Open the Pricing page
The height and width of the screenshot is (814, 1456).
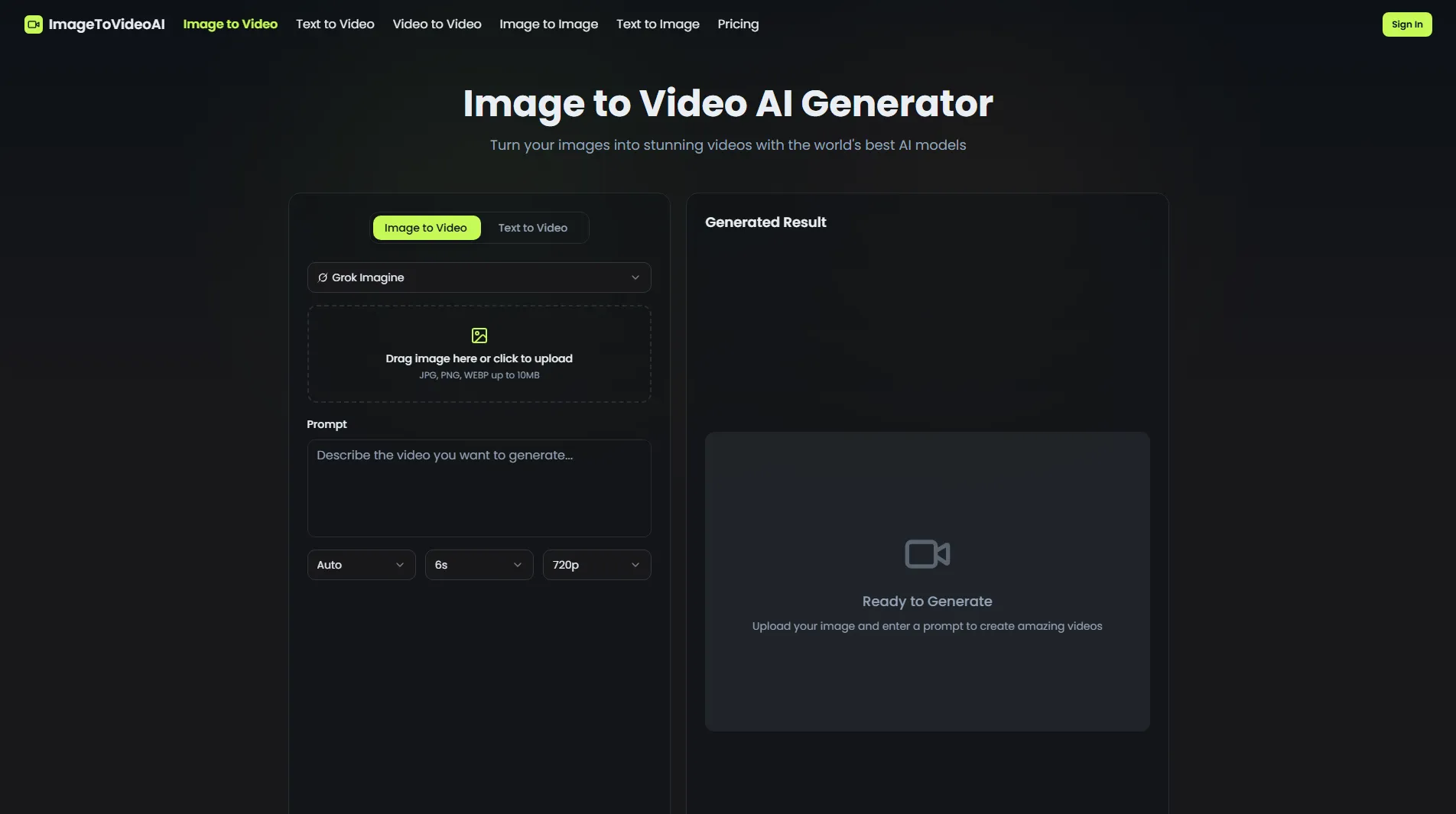coord(738,24)
